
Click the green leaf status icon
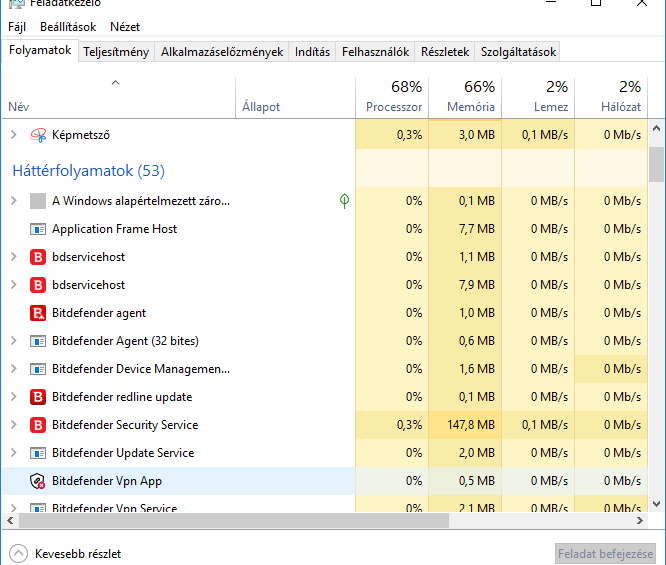pyautogui.click(x=344, y=201)
